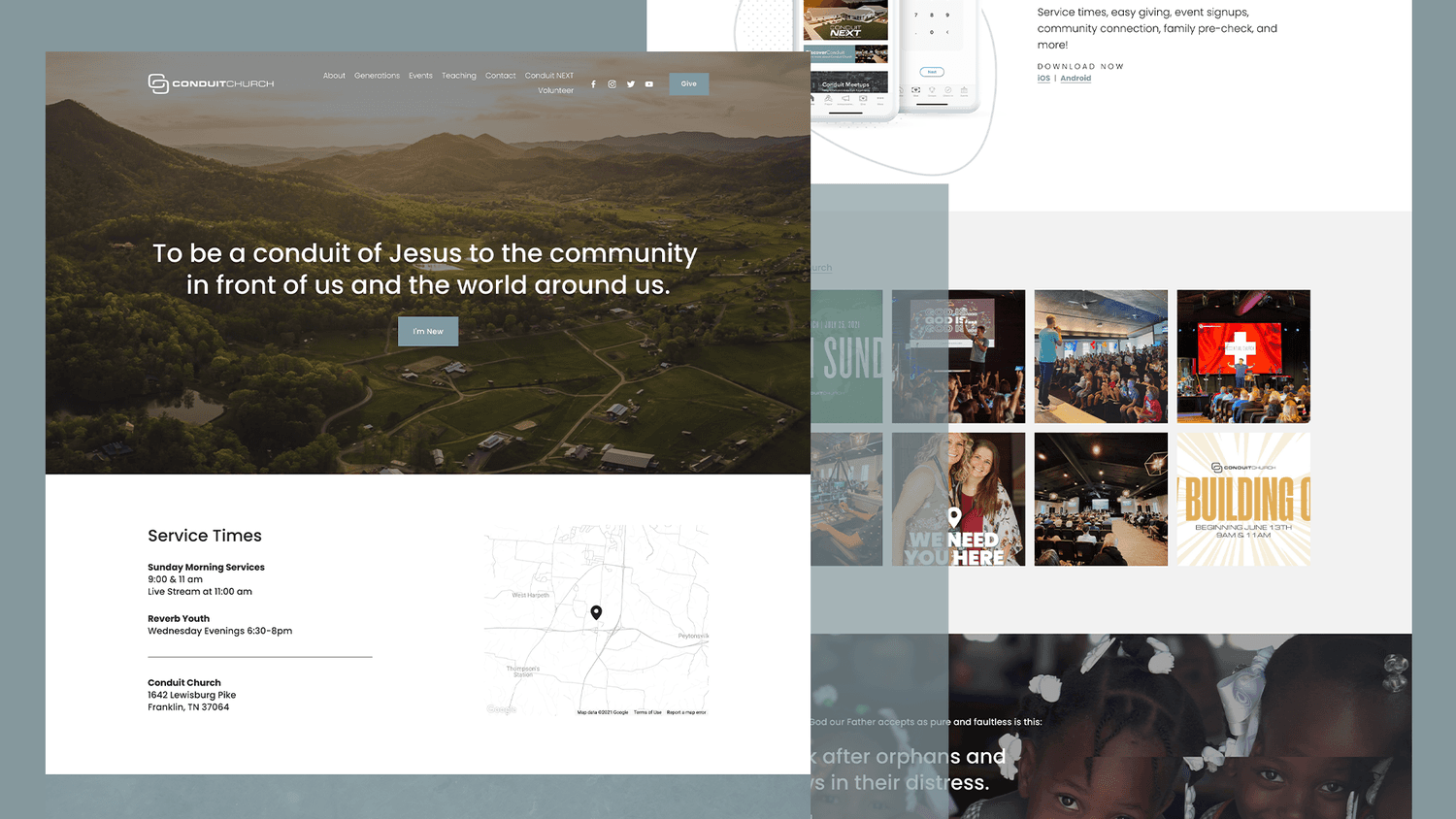Open the Events menu item
This screenshot has width=1456, height=819.
point(420,76)
